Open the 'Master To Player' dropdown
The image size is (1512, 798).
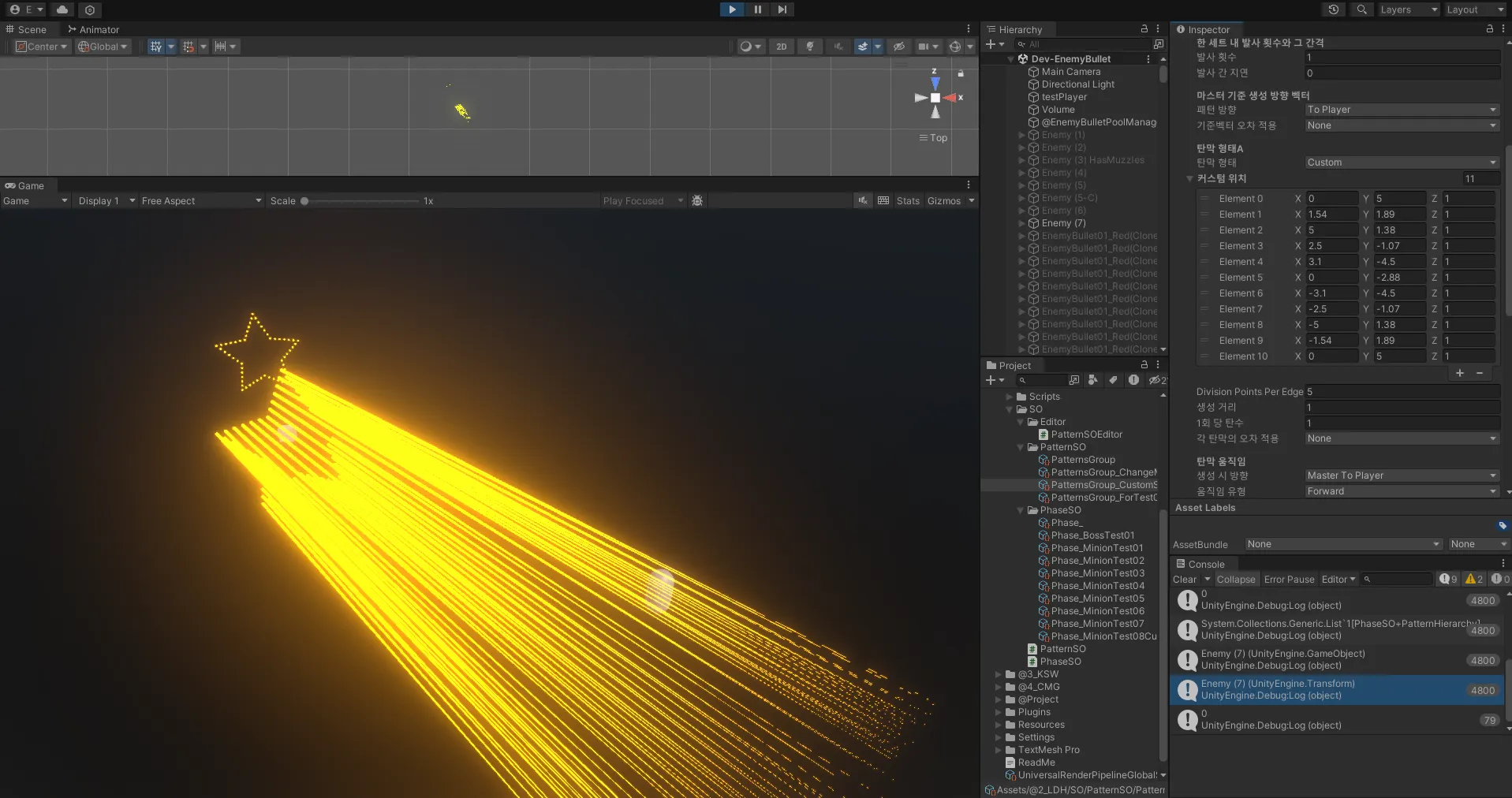point(1401,475)
